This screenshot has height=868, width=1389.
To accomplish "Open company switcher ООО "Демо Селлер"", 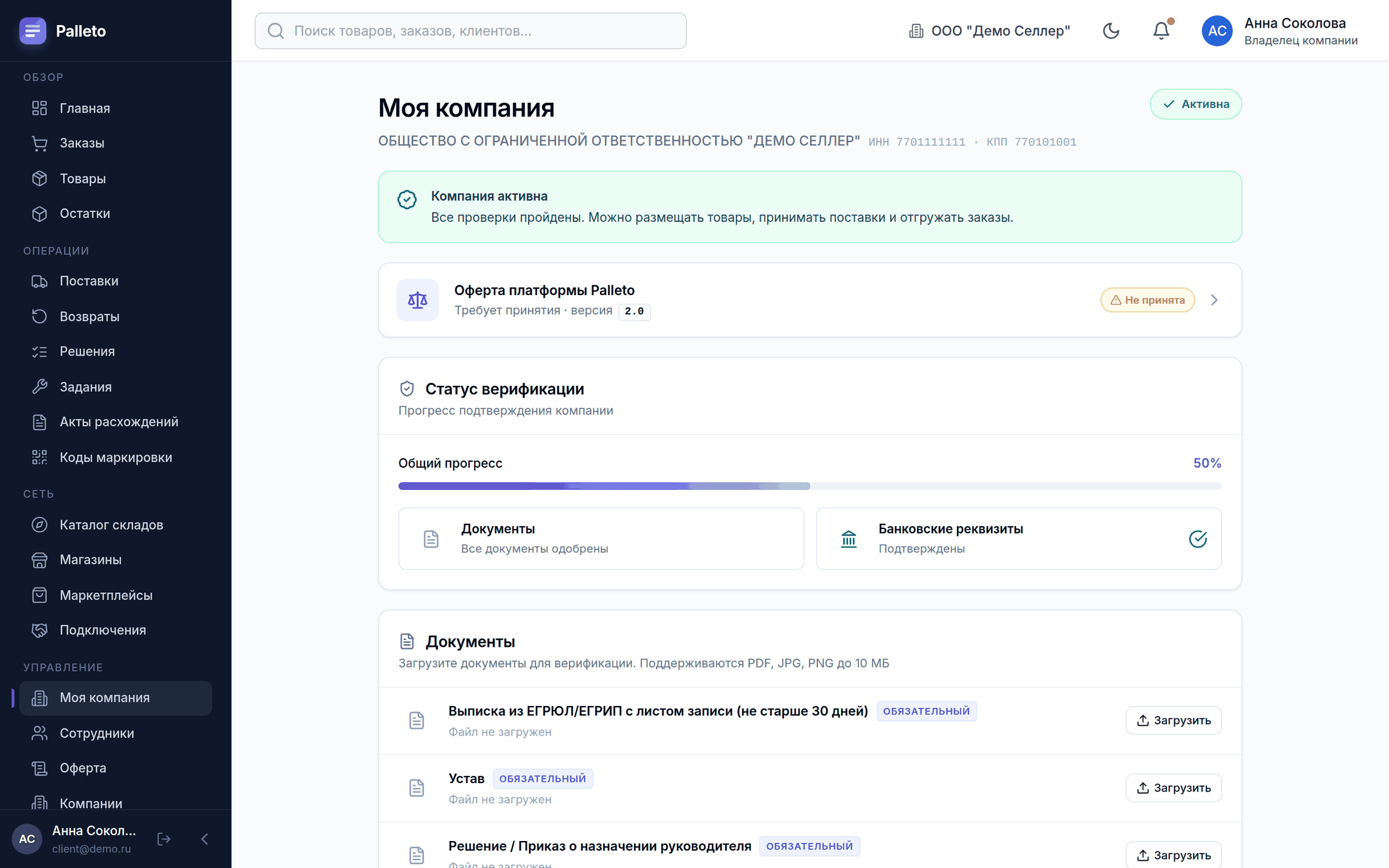I will 989,31.
